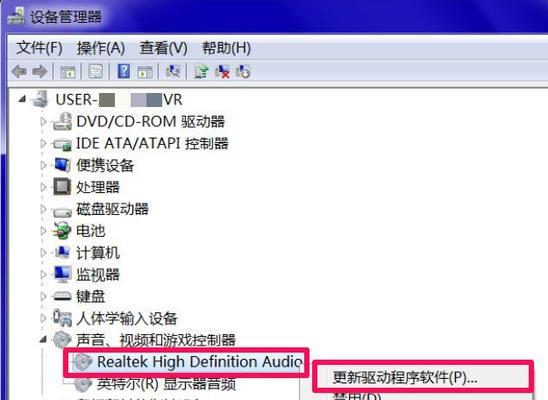
Task: Expand the DVD/CD-ROM 驱动器 node
Action: 43,122
